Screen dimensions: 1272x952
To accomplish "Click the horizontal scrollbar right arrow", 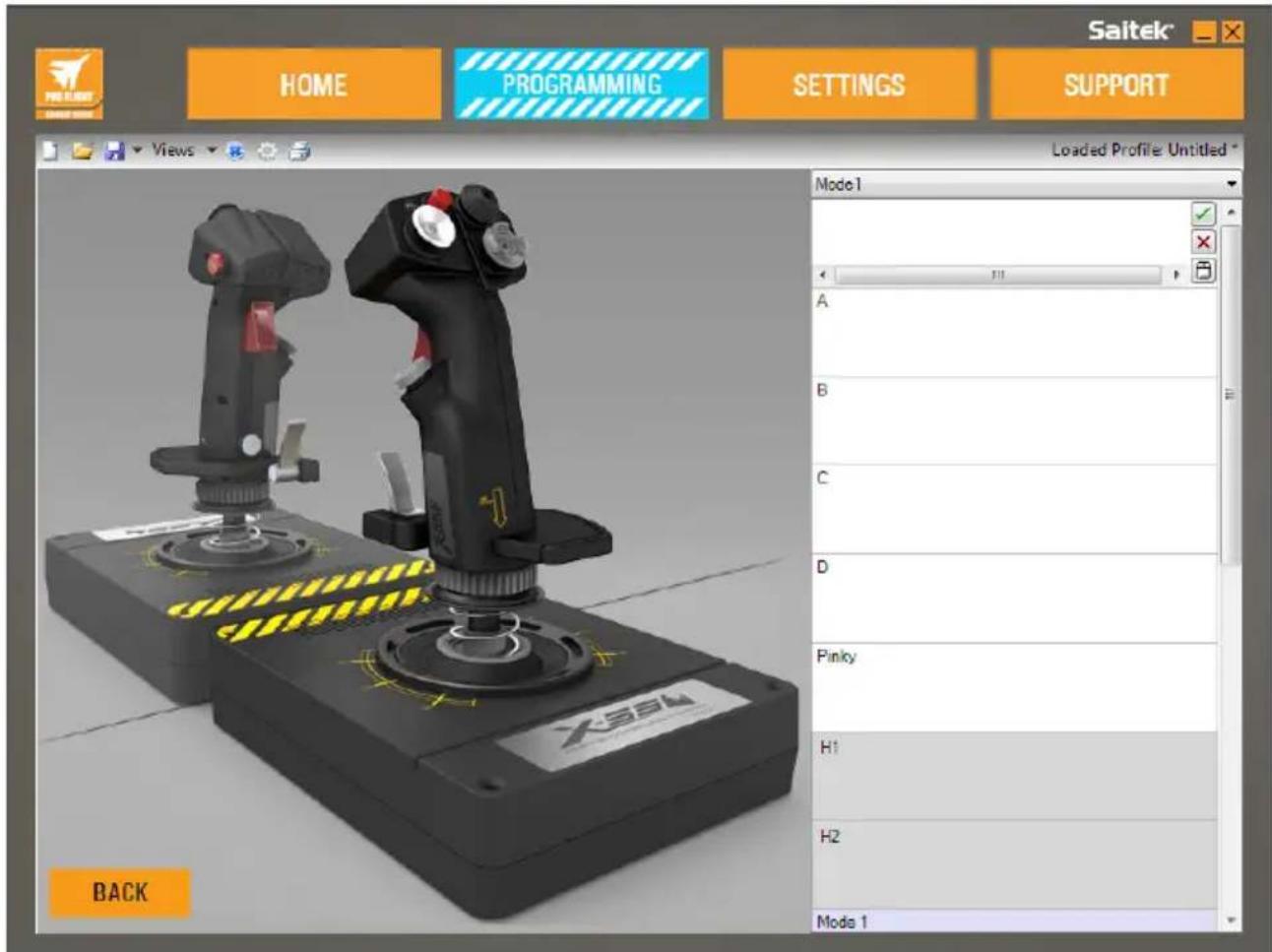I will 1177,275.
